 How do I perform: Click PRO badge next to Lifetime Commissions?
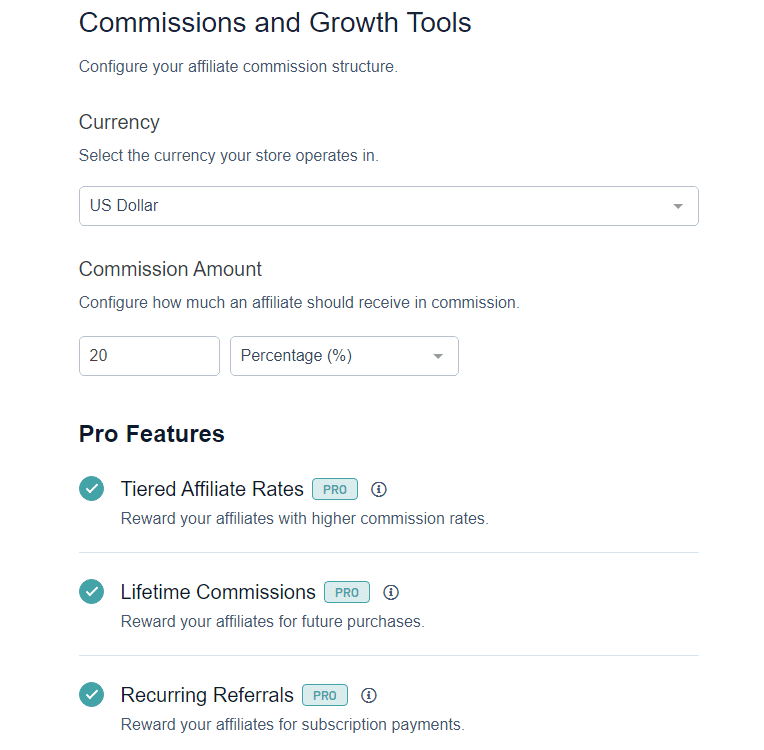pyautogui.click(x=347, y=593)
